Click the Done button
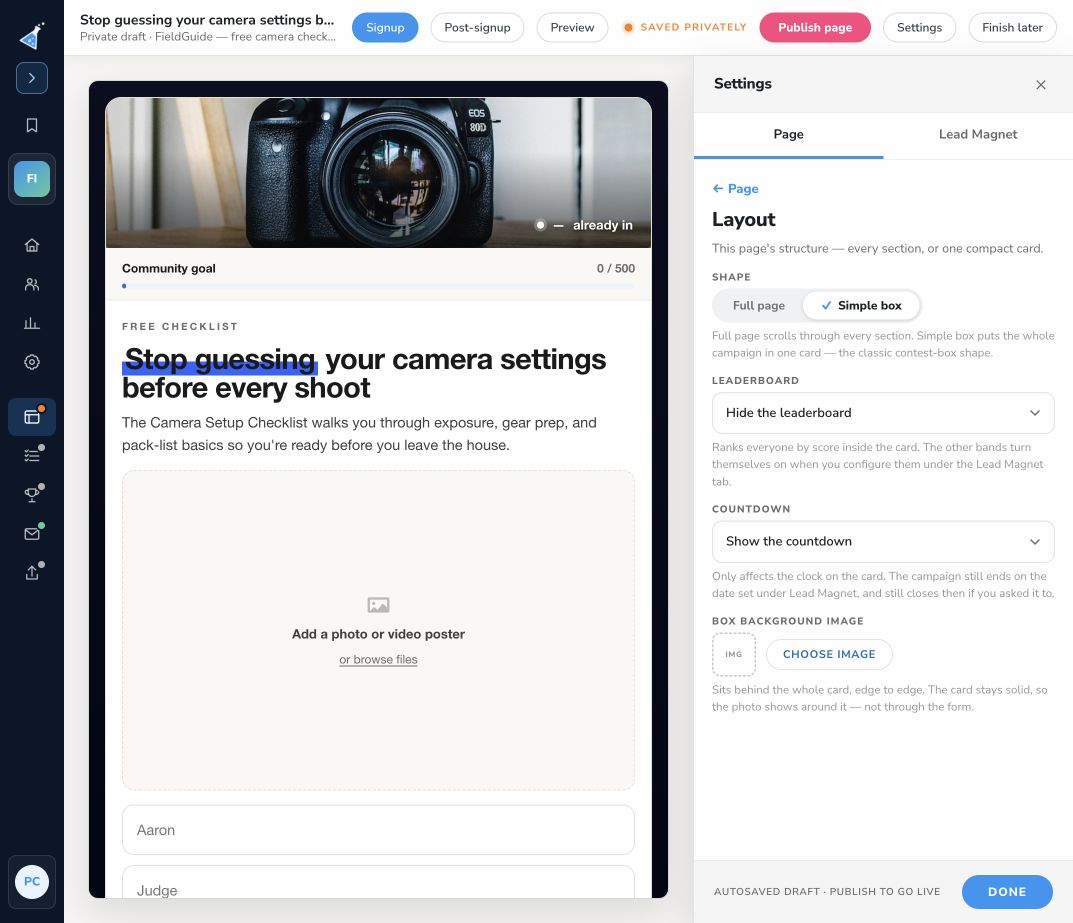Viewport: 1073px width, 923px height. (x=1007, y=892)
